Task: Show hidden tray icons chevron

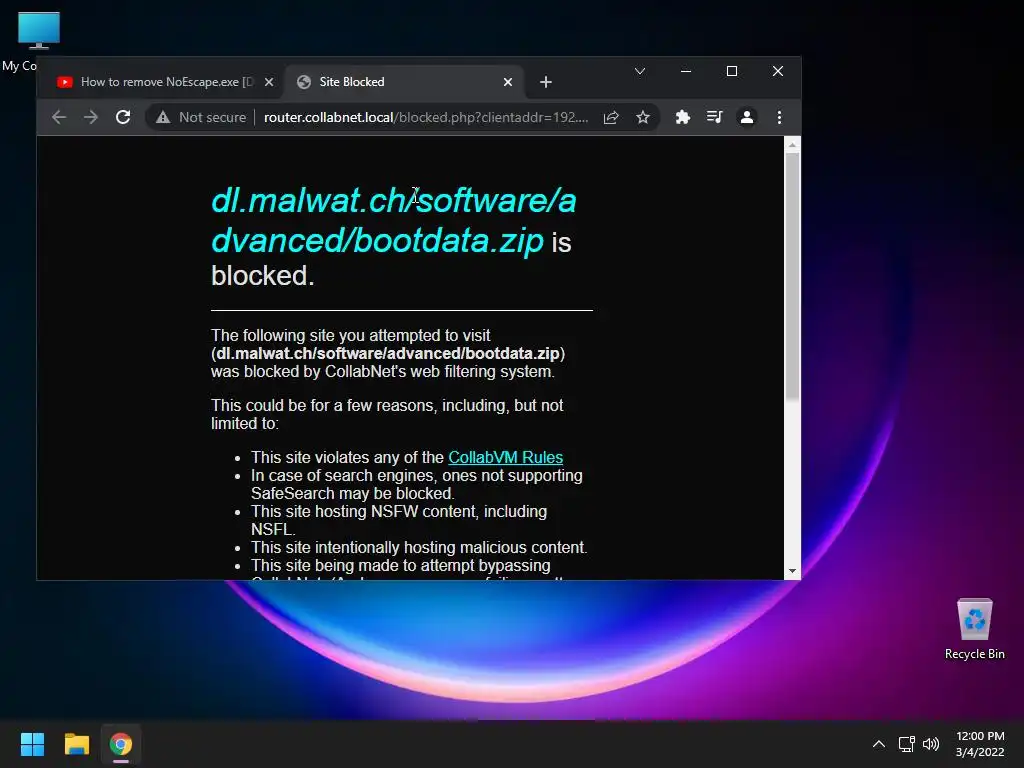Action: [x=879, y=744]
